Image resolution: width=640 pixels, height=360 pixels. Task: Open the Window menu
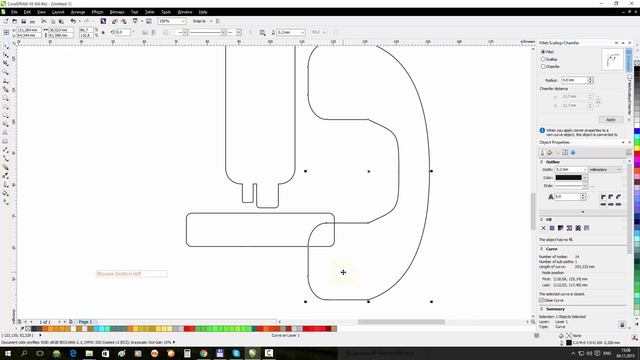(x=185, y=12)
